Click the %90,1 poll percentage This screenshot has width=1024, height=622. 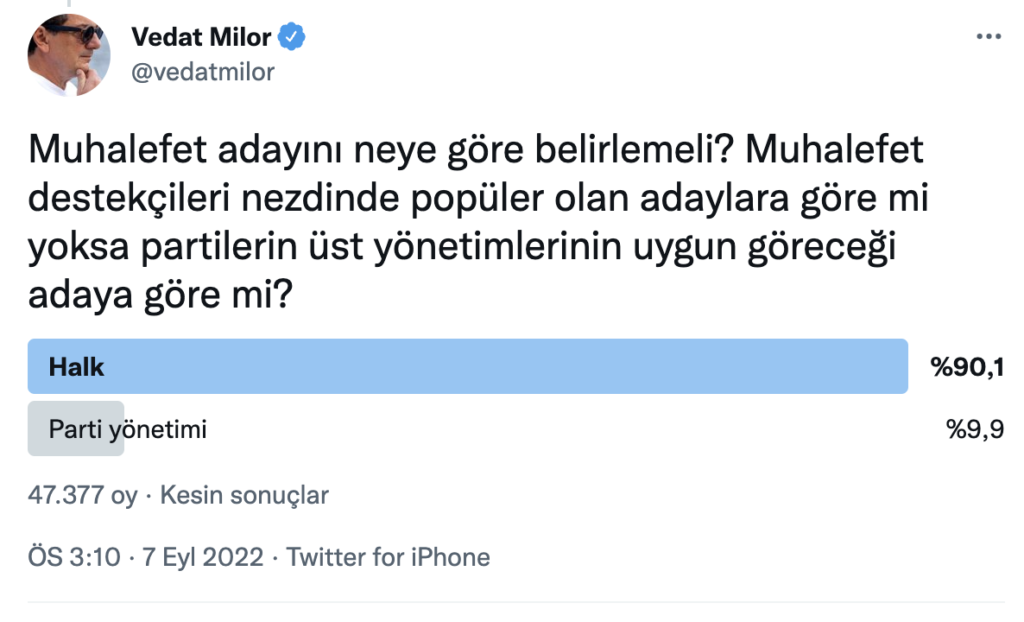(x=966, y=368)
